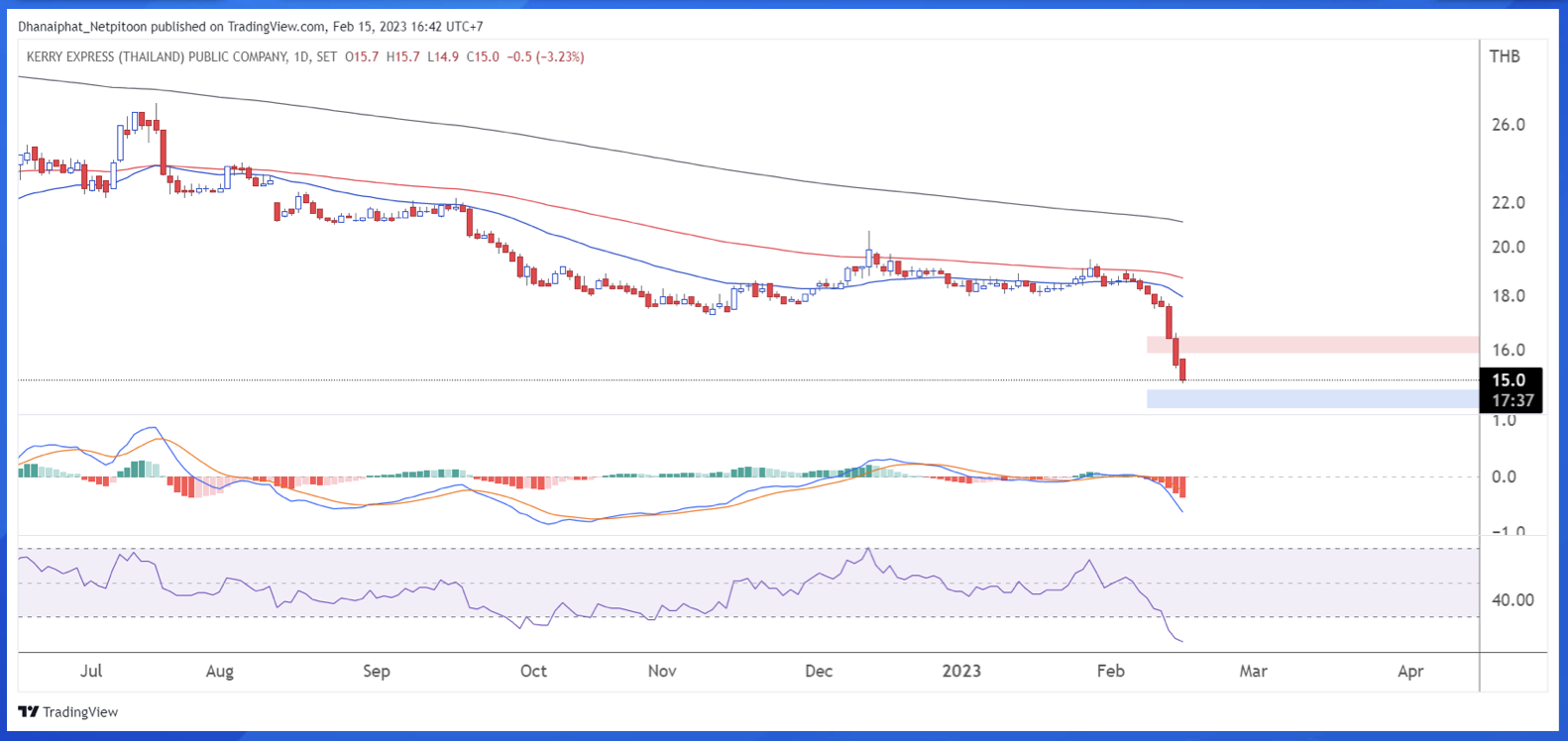Viewport: 1568px width, 741px height.
Task: Click the 2023 label on time axis
Action: 961,671
